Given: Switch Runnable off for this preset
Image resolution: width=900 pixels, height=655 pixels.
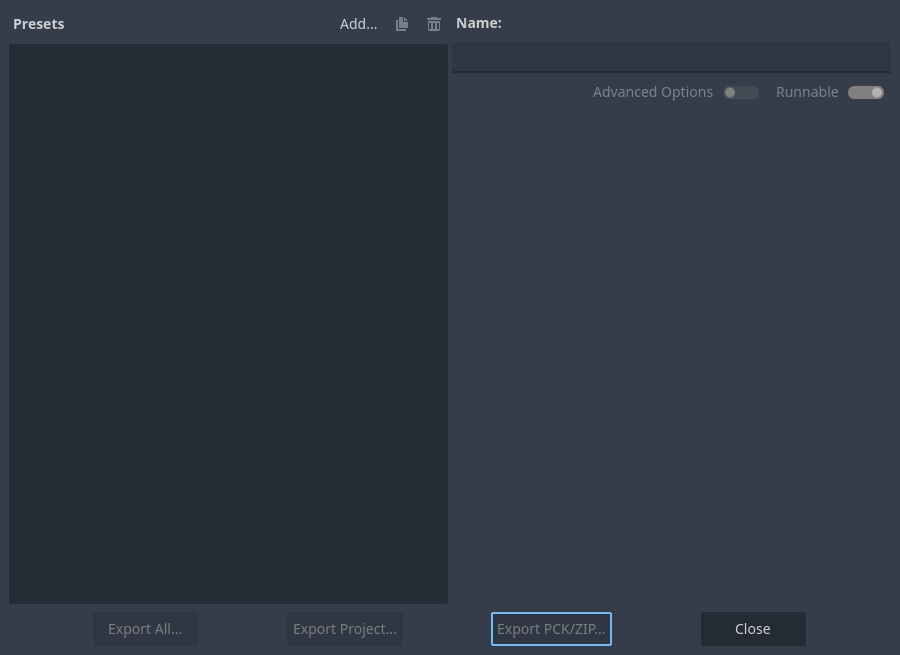Looking at the screenshot, I should (x=865, y=92).
